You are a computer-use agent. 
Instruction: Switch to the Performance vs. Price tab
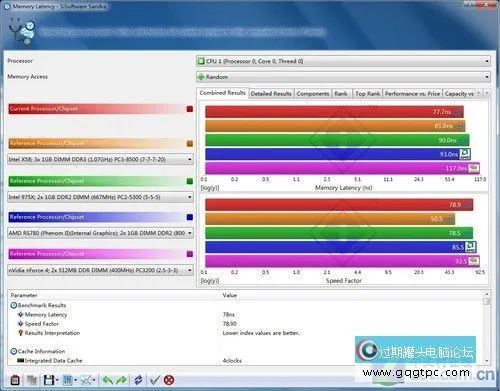point(412,94)
